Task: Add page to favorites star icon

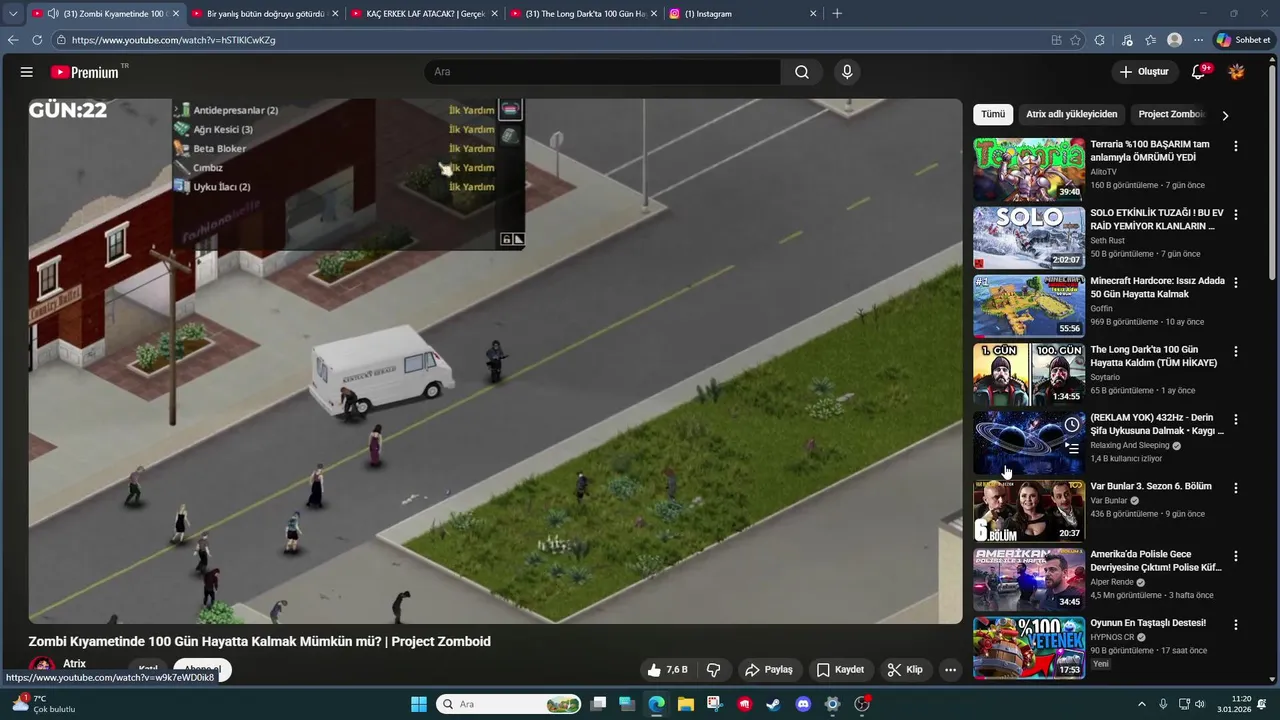Action: click(x=1076, y=40)
